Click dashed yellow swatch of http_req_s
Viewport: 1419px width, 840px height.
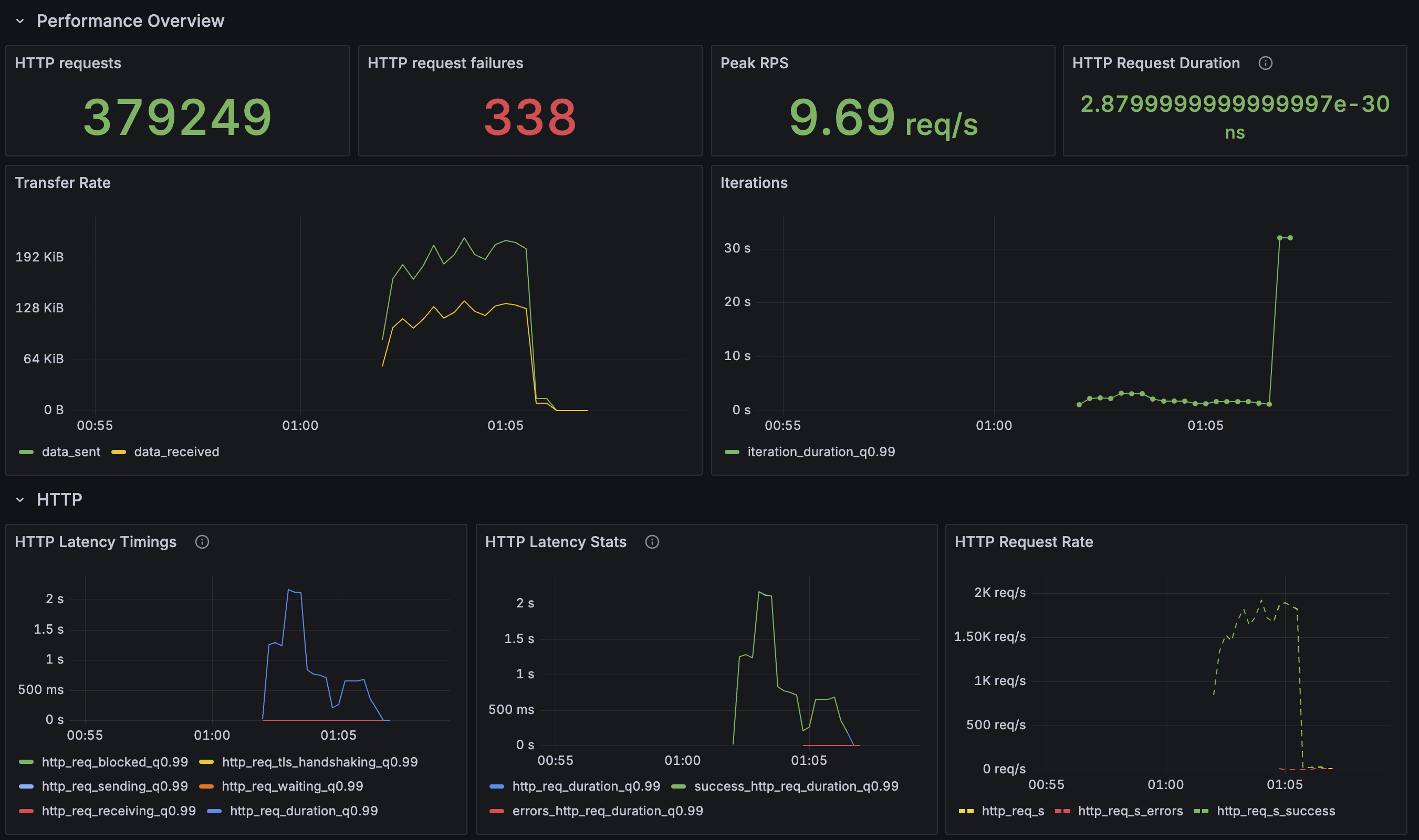(x=966, y=811)
